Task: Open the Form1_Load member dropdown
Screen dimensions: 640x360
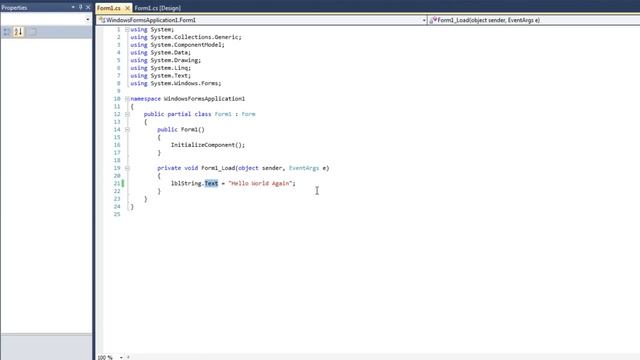Action: 534,20
